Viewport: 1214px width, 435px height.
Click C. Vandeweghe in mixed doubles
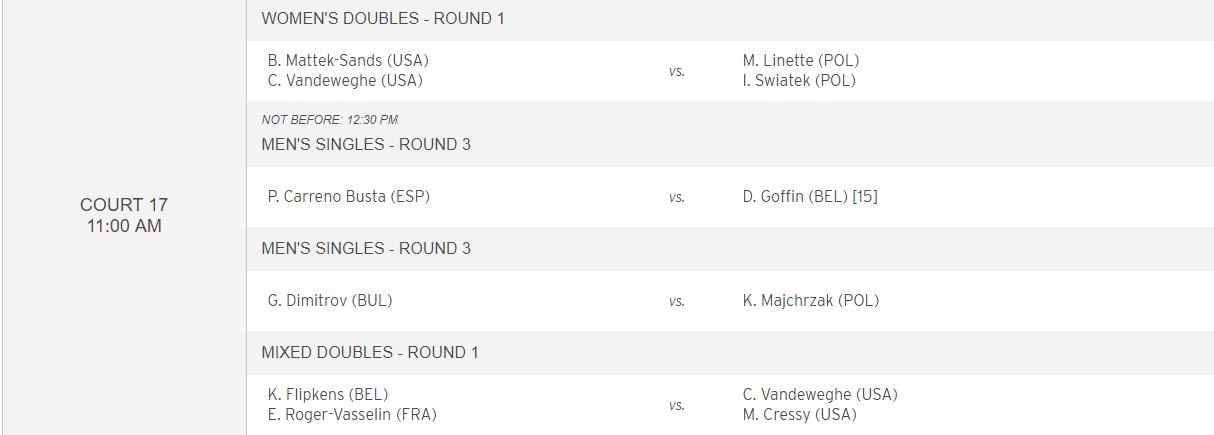[820, 394]
